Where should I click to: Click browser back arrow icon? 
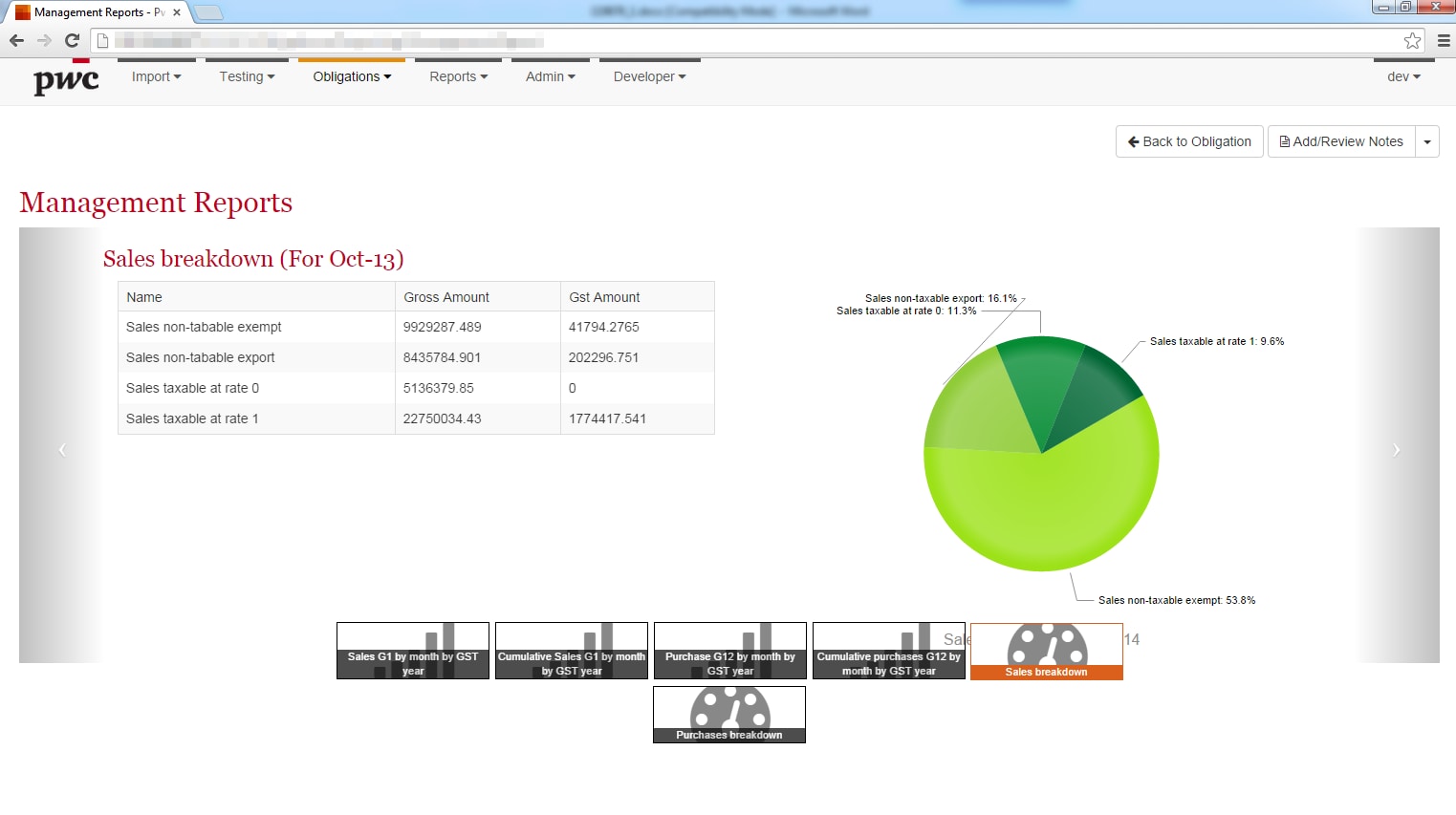[x=16, y=40]
